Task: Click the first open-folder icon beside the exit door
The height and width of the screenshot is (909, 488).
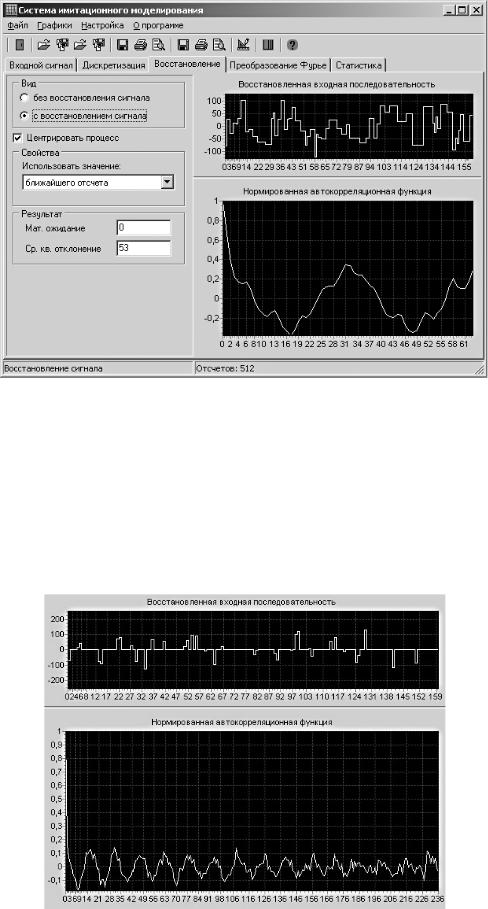Action: 44,45
